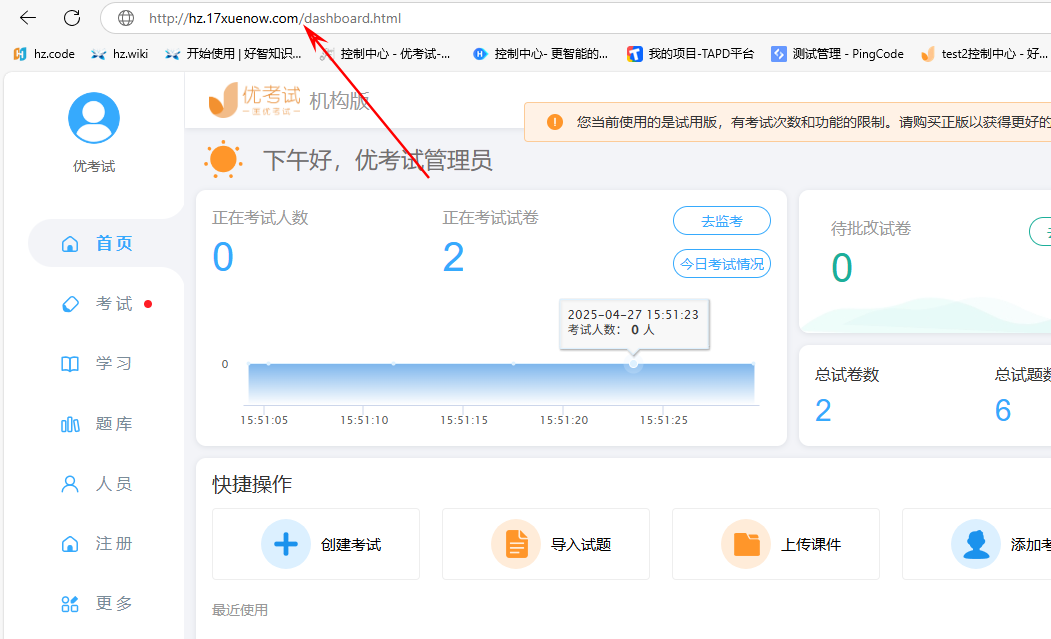1051x639 pixels.
Task: Open the 控制中心- 更智能的 bookmark
Action: coord(540,54)
